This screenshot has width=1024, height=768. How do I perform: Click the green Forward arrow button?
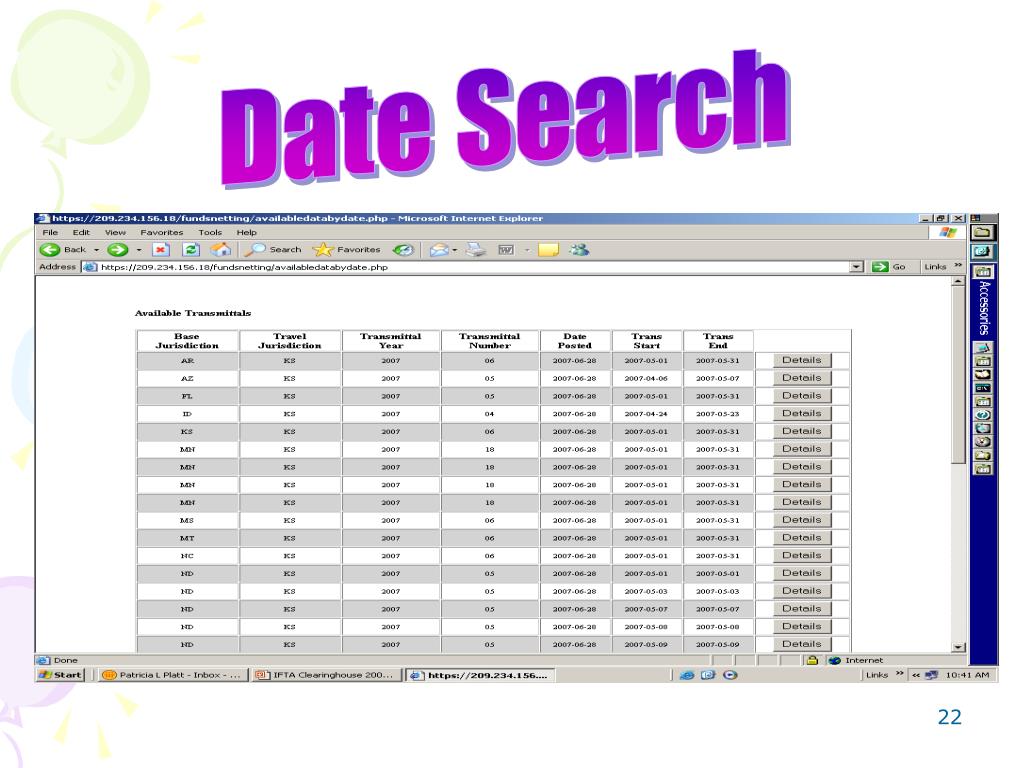[118, 249]
